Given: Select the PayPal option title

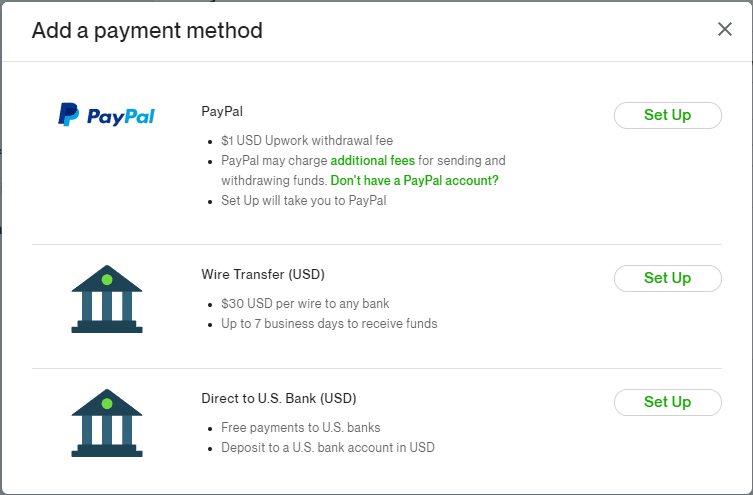Looking at the screenshot, I should tap(222, 111).
